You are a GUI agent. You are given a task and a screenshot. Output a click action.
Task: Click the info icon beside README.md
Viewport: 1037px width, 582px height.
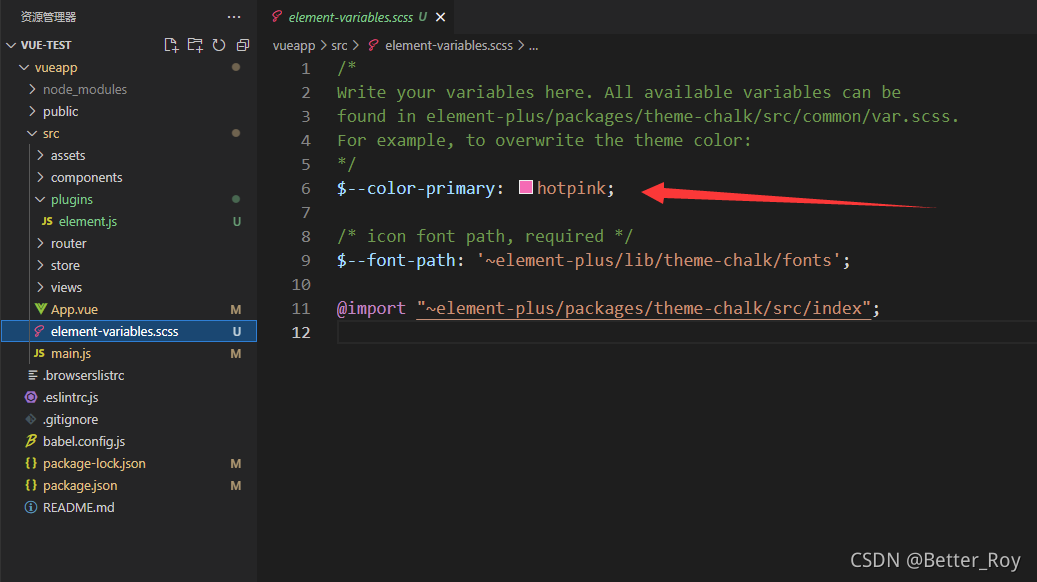pos(31,507)
